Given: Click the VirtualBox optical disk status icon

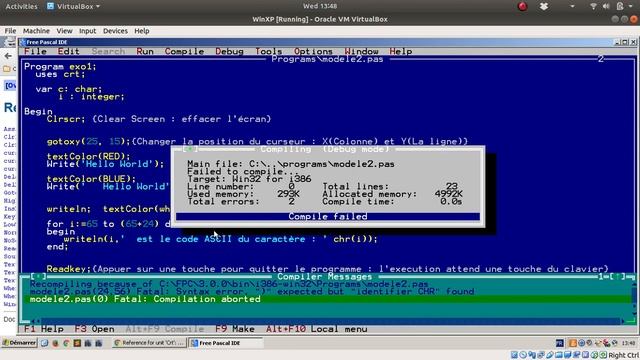Looking at the screenshot, I should pyautogui.click(x=523, y=355).
